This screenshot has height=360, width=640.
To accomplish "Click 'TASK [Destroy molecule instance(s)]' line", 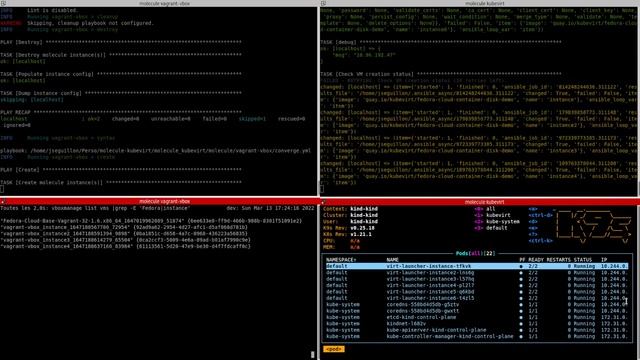I will 121,55.
